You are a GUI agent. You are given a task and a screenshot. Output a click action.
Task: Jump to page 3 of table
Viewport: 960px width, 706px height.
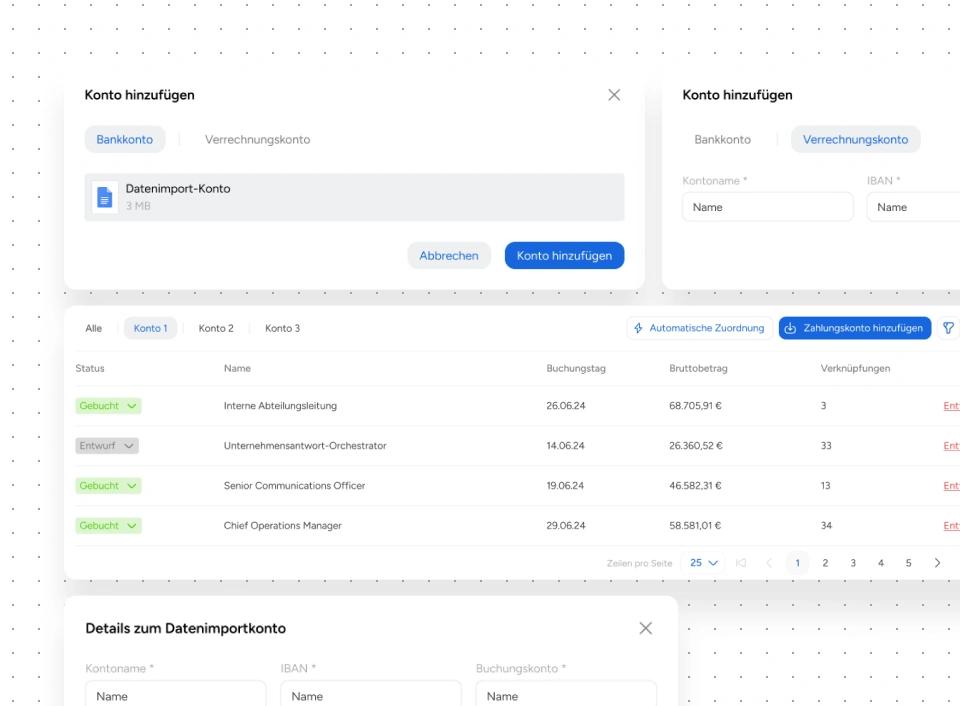853,563
